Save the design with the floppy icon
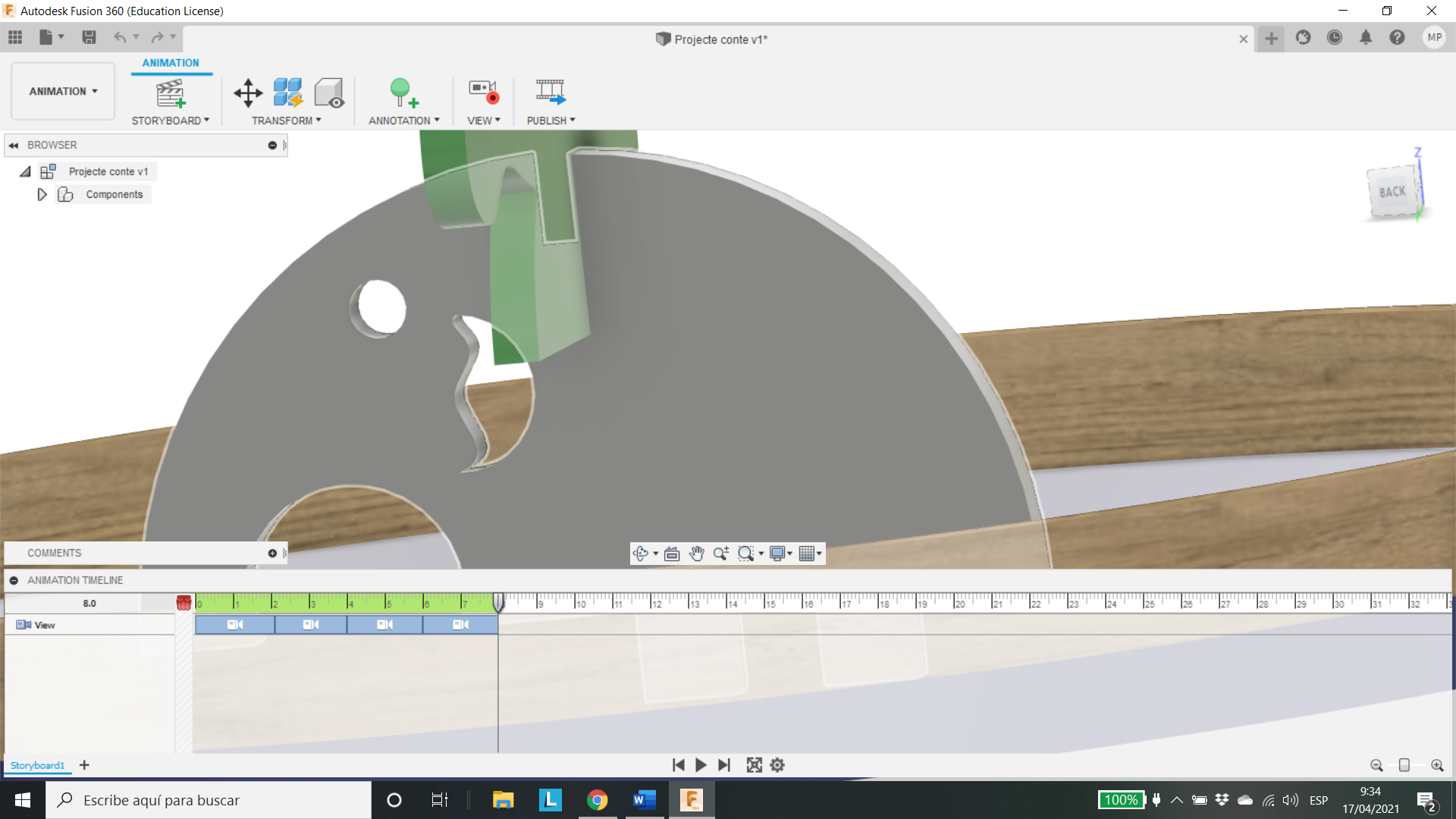Image resolution: width=1456 pixels, height=819 pixels. pyautogui.click(x=89, y=37)
